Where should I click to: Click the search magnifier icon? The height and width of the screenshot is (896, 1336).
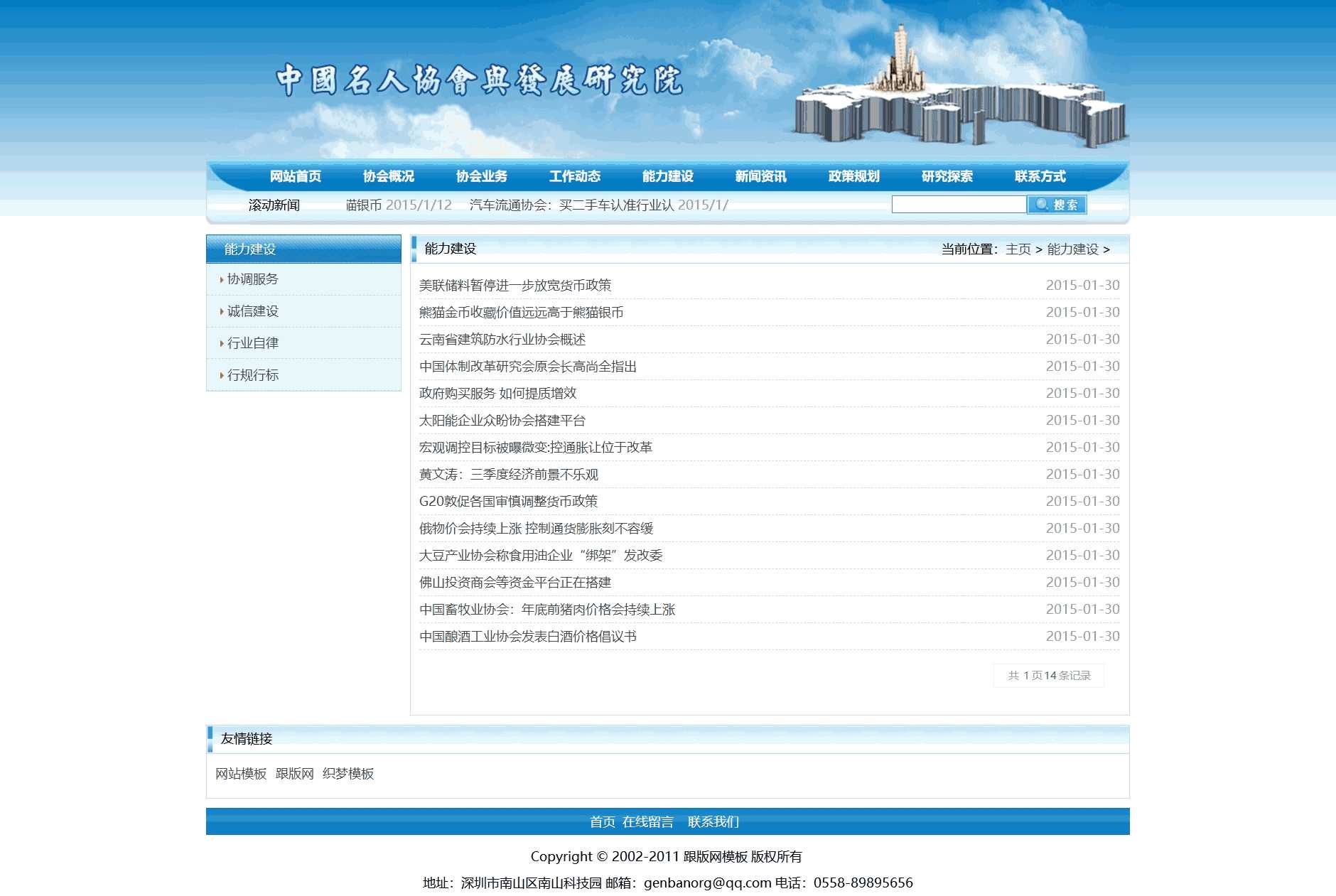point(1040,205)
